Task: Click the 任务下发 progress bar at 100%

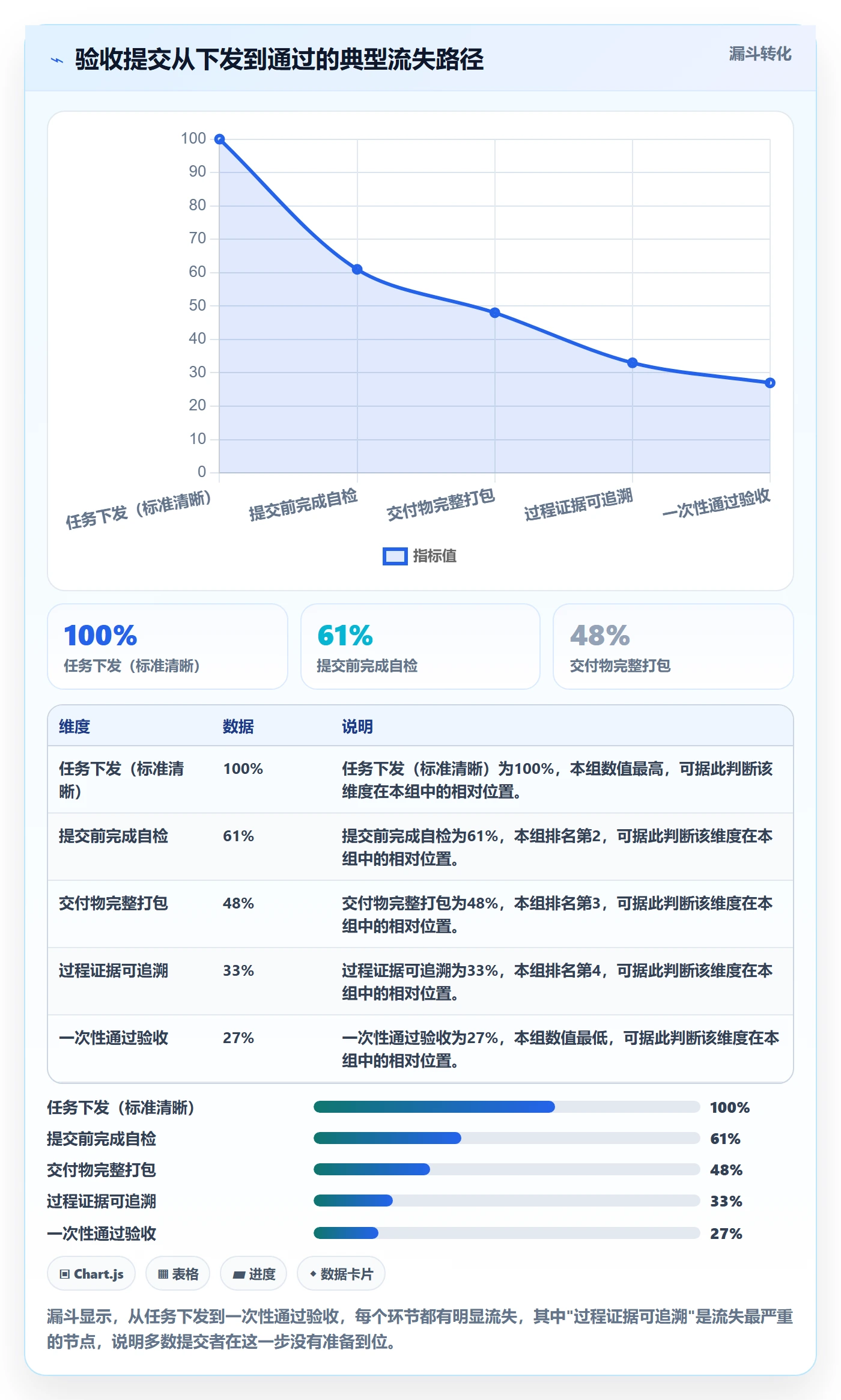Action: tap(507, 1107)
